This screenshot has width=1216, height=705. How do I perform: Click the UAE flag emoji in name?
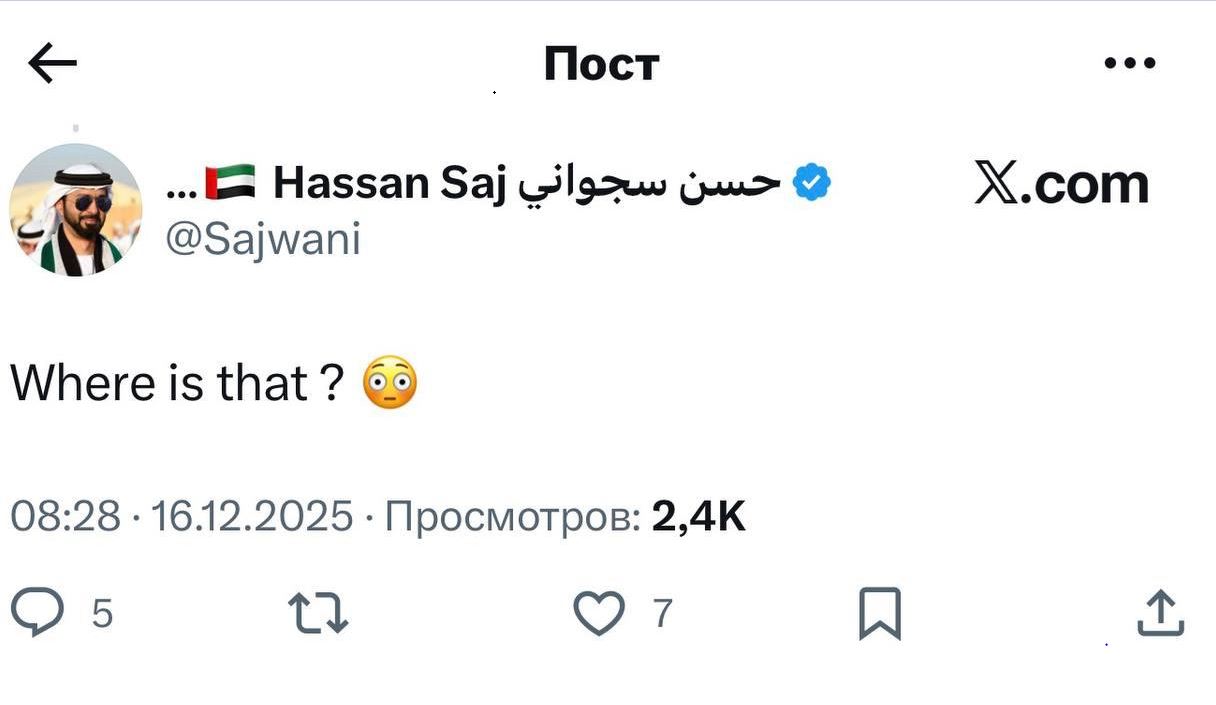tap(230, 183)
